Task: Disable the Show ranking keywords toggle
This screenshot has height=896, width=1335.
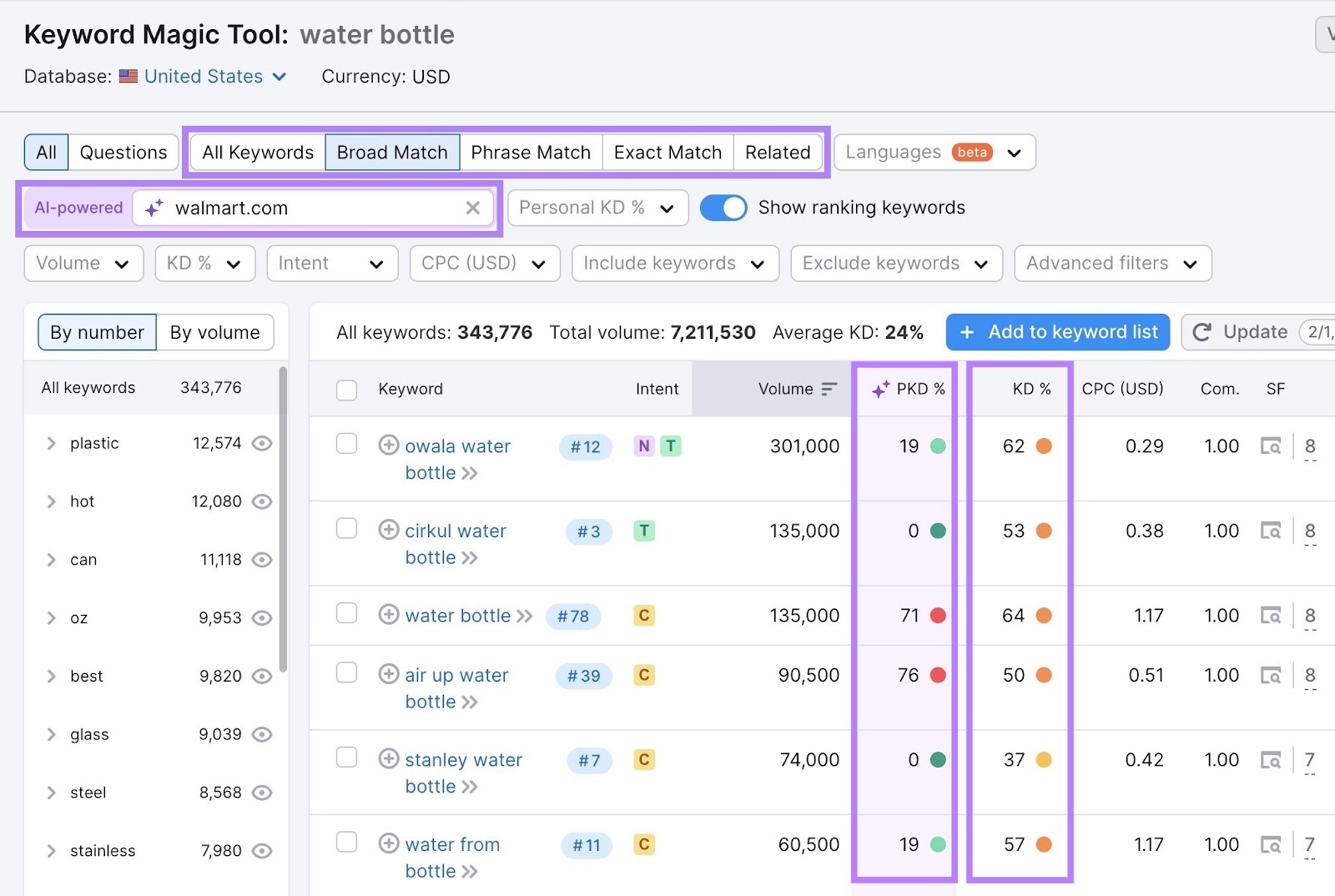Action: click(723, 208)
